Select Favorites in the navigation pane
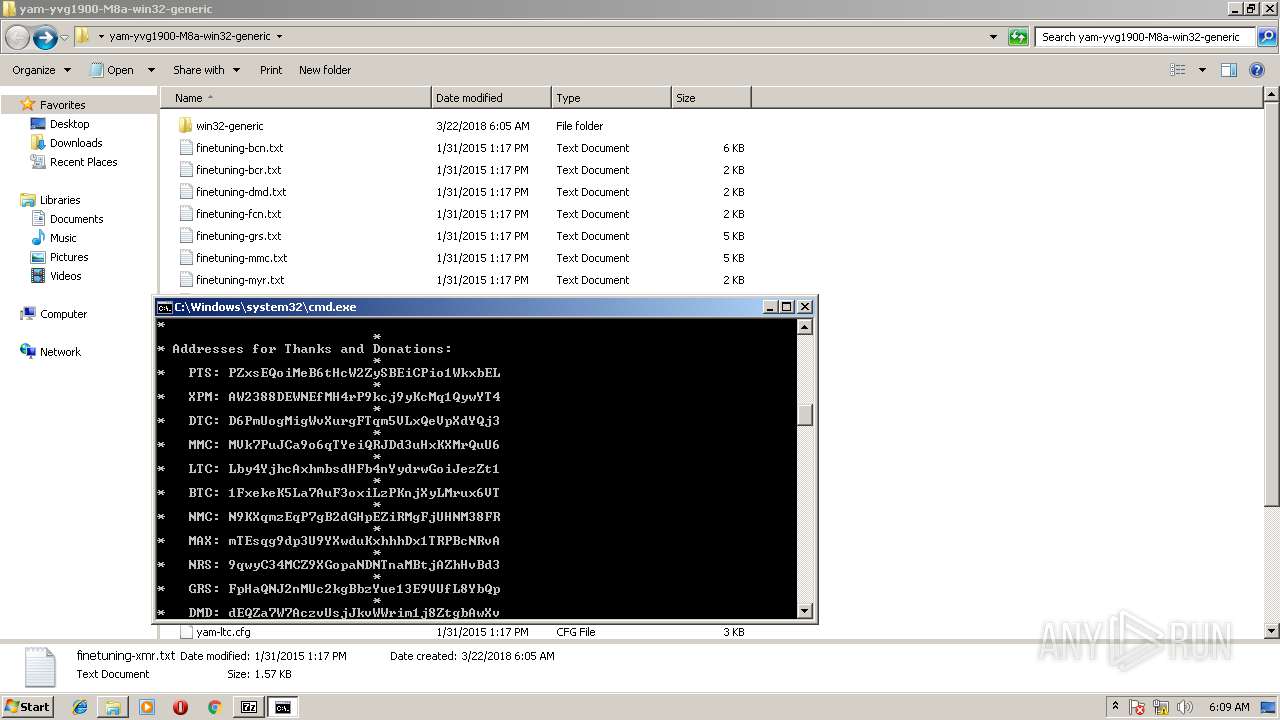This screenshot has height=720, width=1280. tap(62, 105)
